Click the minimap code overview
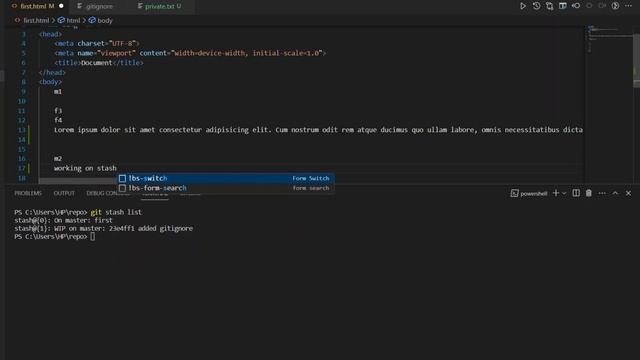The width and height of the screenshot is (640, 360). tap(608, 39)
